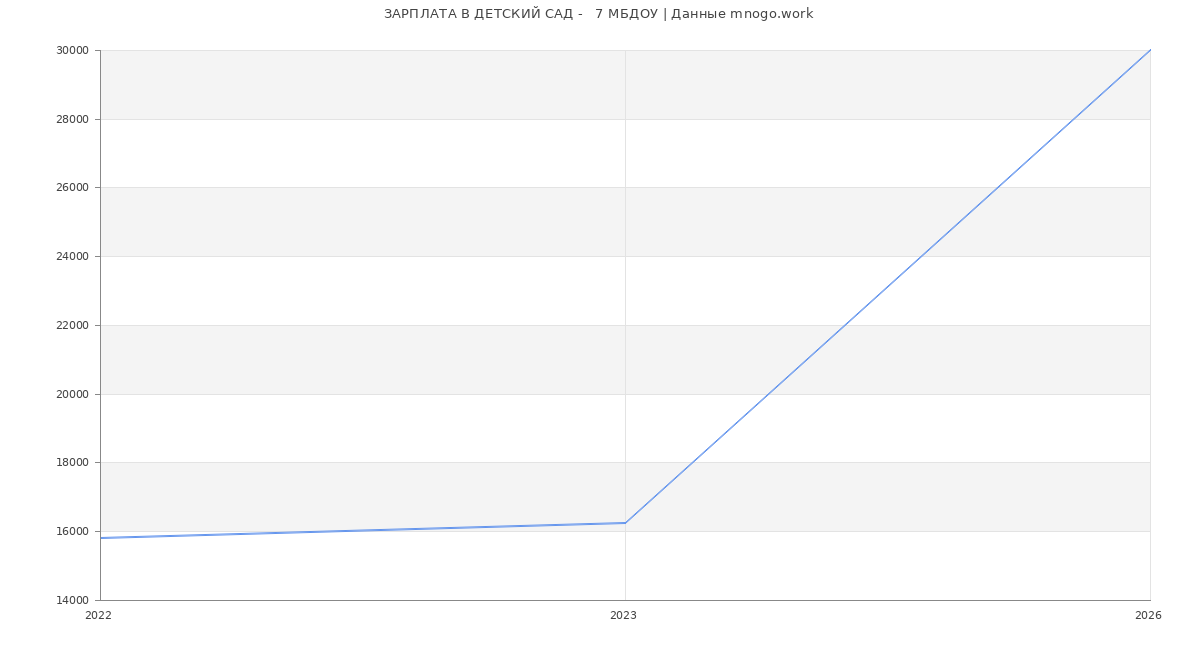Click the 2022 x-axis label

coord(99,616)
